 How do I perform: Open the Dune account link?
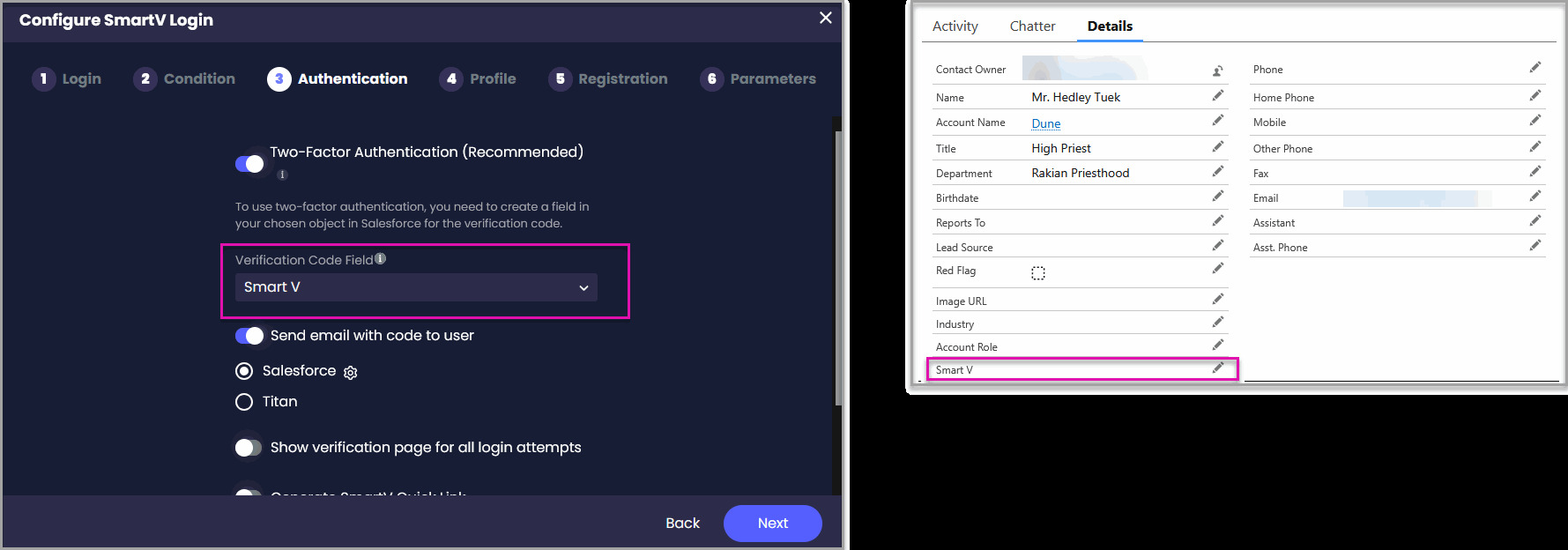[1046, 123]
